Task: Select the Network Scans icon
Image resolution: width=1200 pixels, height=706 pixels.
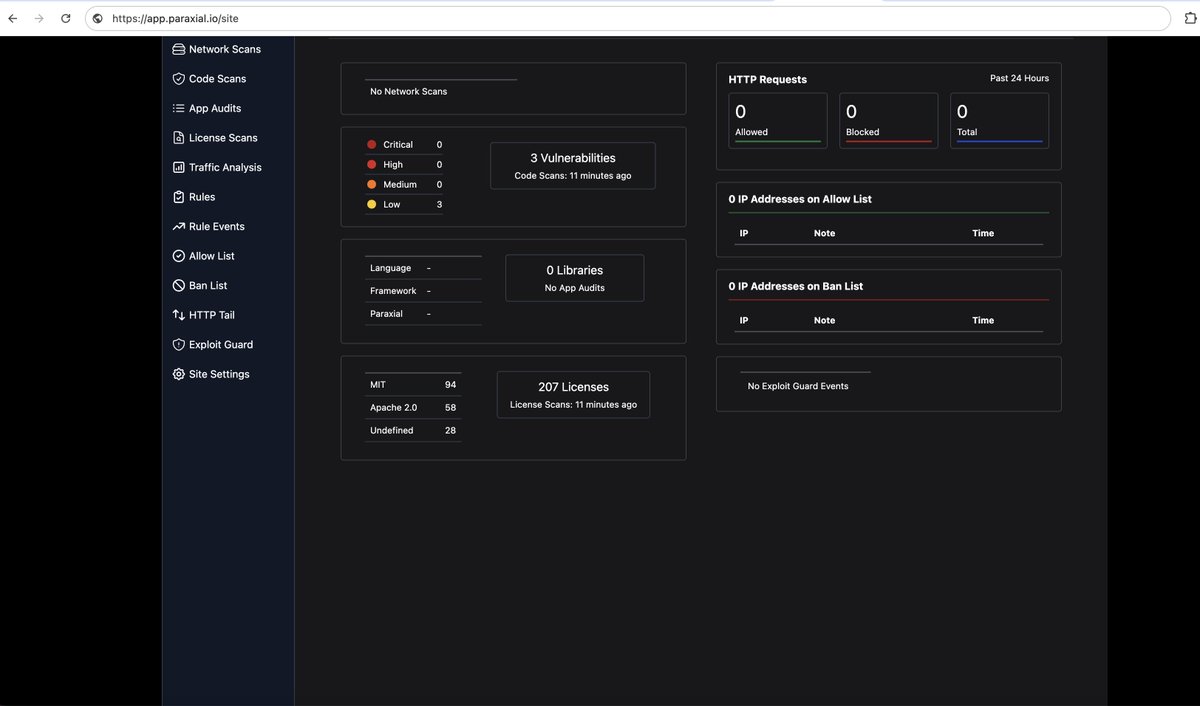Action: [x=178, y=48]
